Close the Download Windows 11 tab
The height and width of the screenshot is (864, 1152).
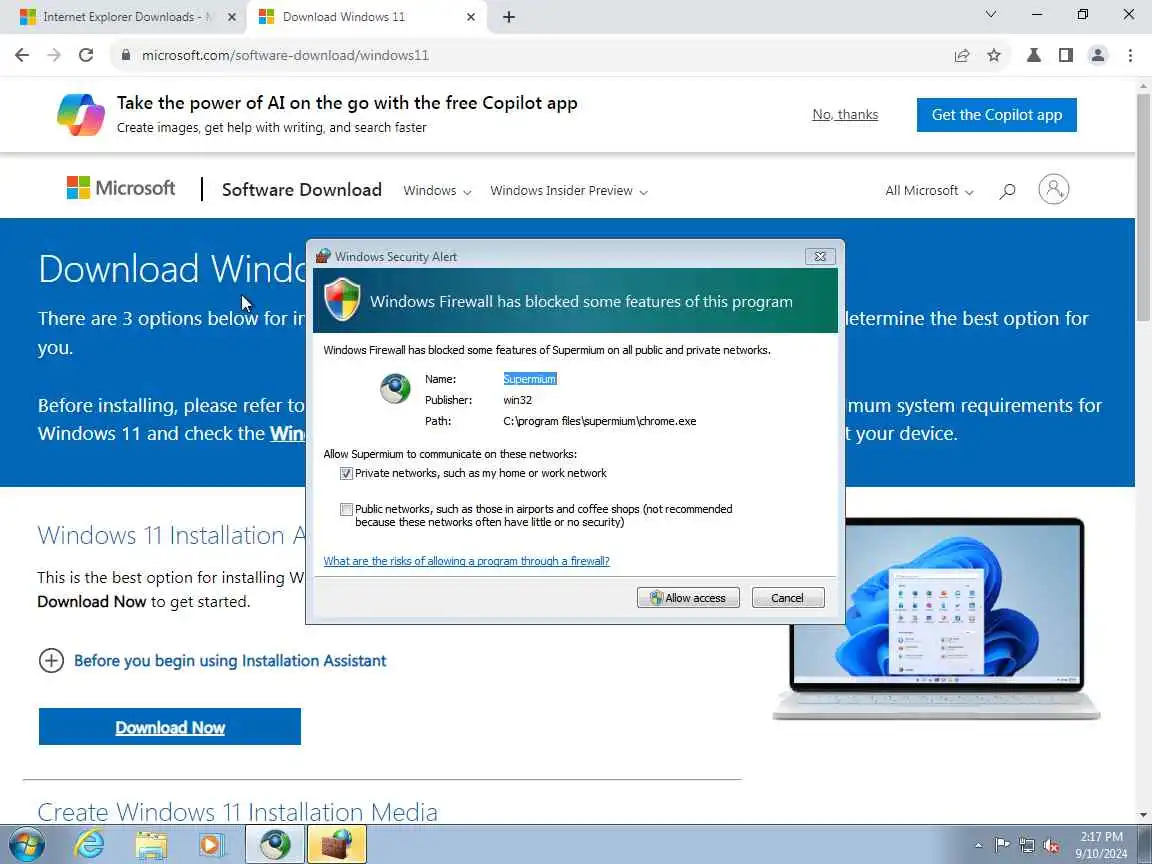coord(471,17)
